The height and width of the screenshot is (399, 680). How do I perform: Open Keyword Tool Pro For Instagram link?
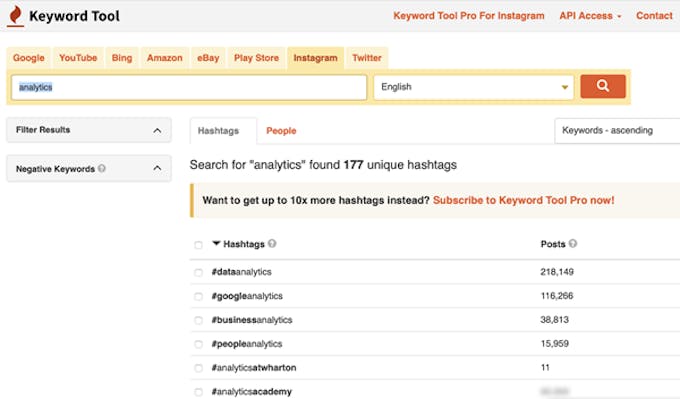pos(469,16)
